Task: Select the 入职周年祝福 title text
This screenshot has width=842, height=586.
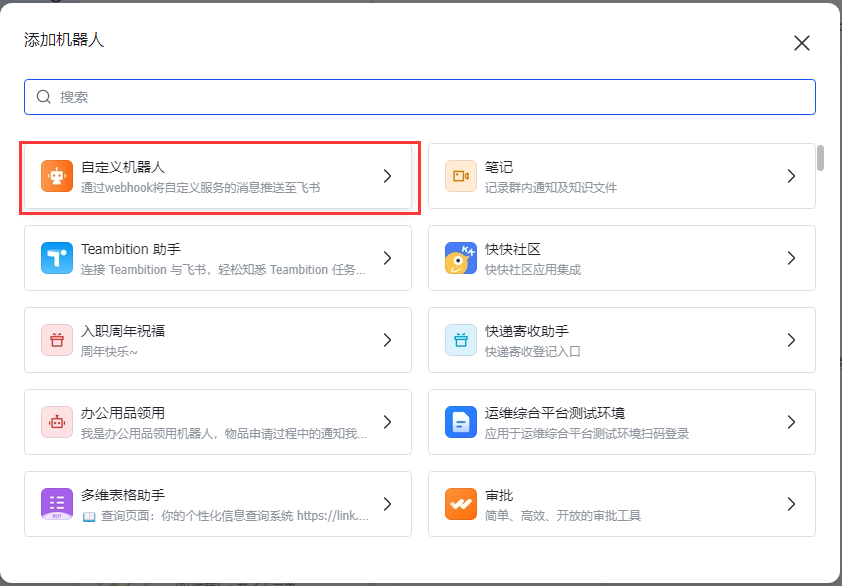Action: [122, 331]
